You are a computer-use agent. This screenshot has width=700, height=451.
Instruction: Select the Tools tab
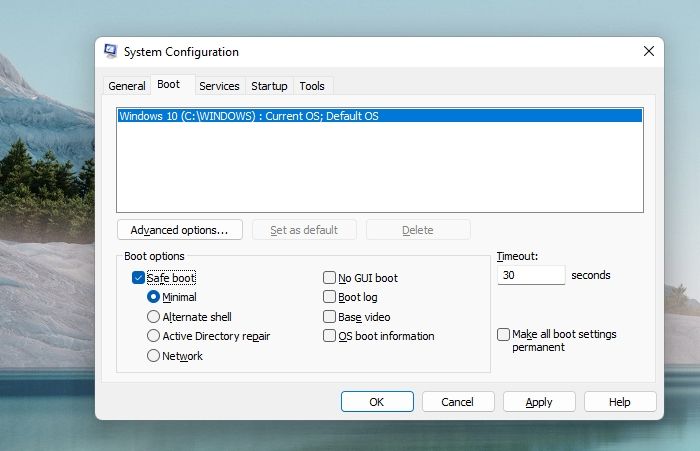[x=312, y=86]
